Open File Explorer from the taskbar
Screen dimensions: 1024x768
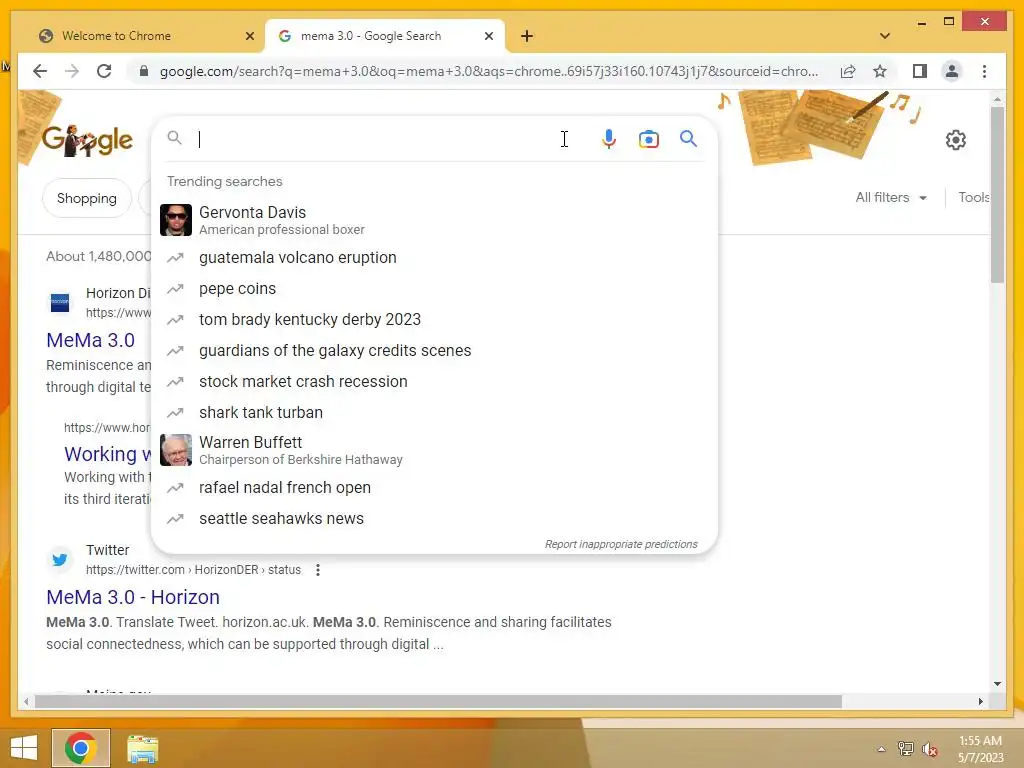coord(142,748)
